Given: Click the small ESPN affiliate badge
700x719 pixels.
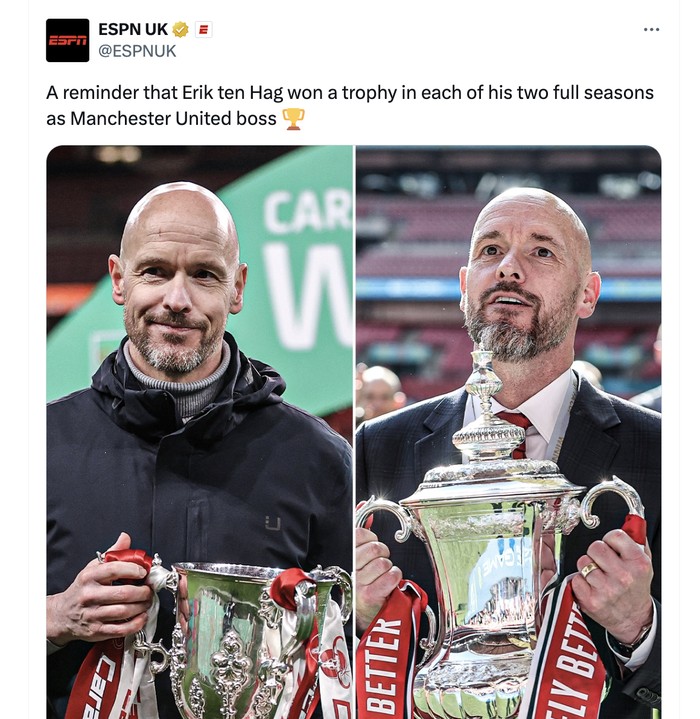Looking at the screenshot, I should 204,30.
